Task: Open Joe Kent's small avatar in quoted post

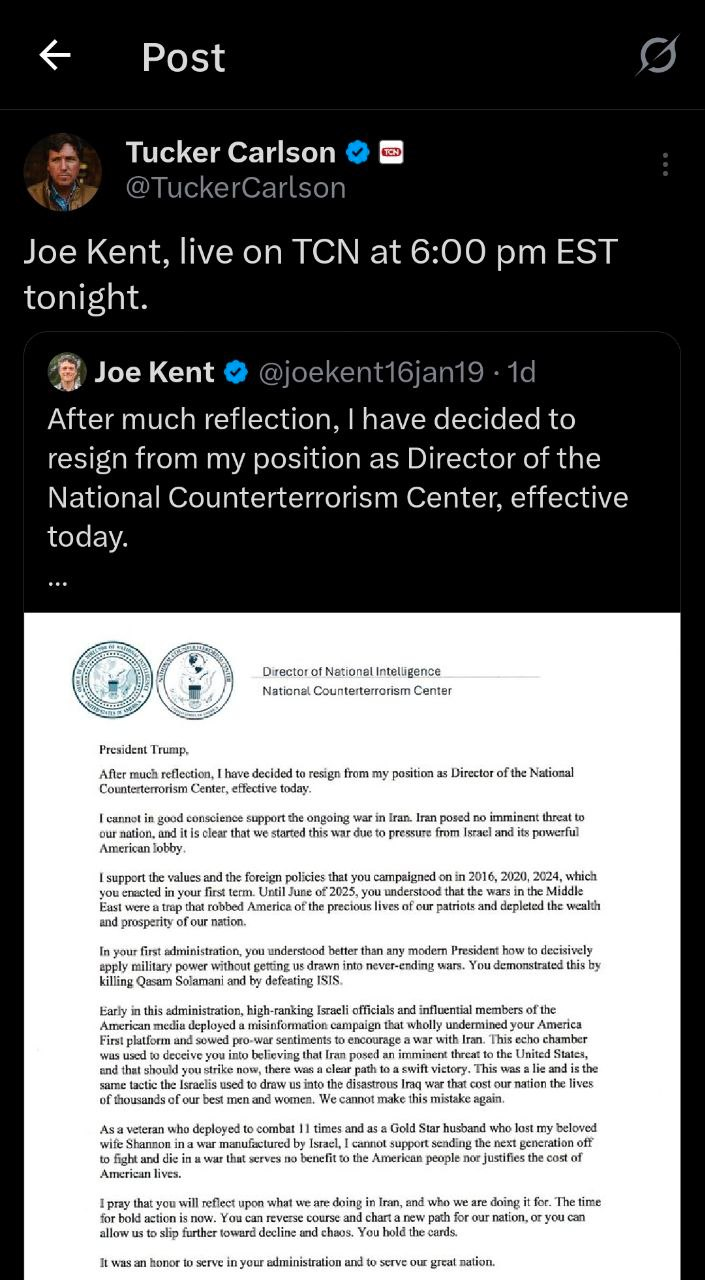Action: [x=67, y=372]
